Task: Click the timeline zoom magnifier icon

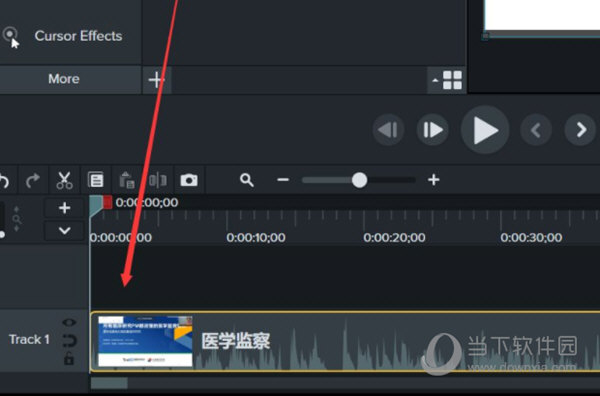Action: pos(247,180)
